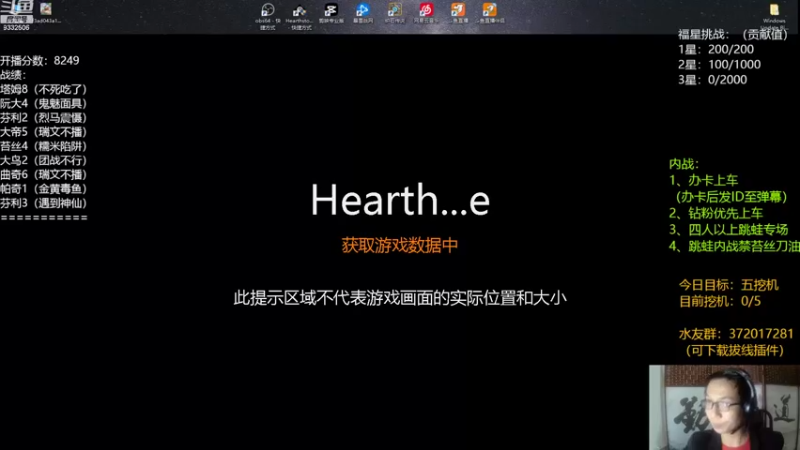Select the 塔姆8 (不死吃了) record row
Screen dimensions: 800x450
(44, 89)
